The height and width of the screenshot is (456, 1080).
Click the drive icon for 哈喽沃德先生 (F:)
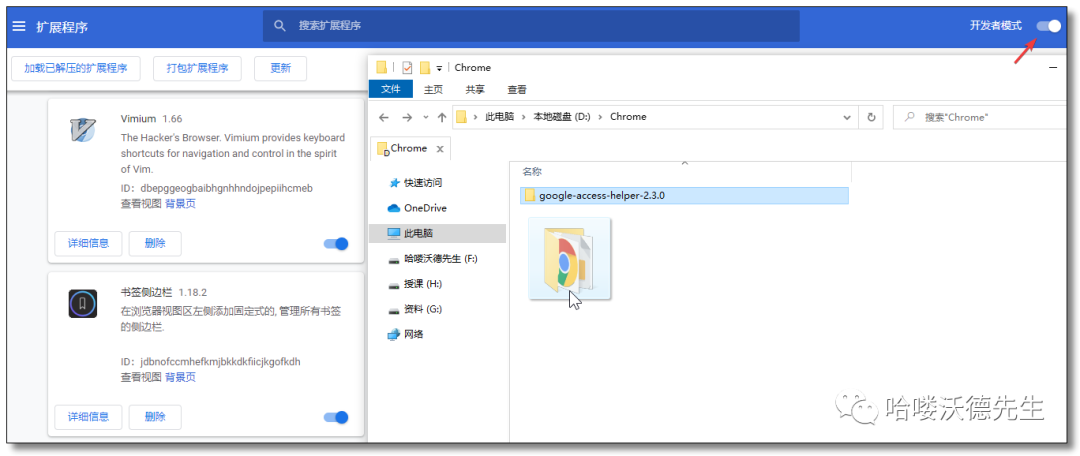(394, 260)
